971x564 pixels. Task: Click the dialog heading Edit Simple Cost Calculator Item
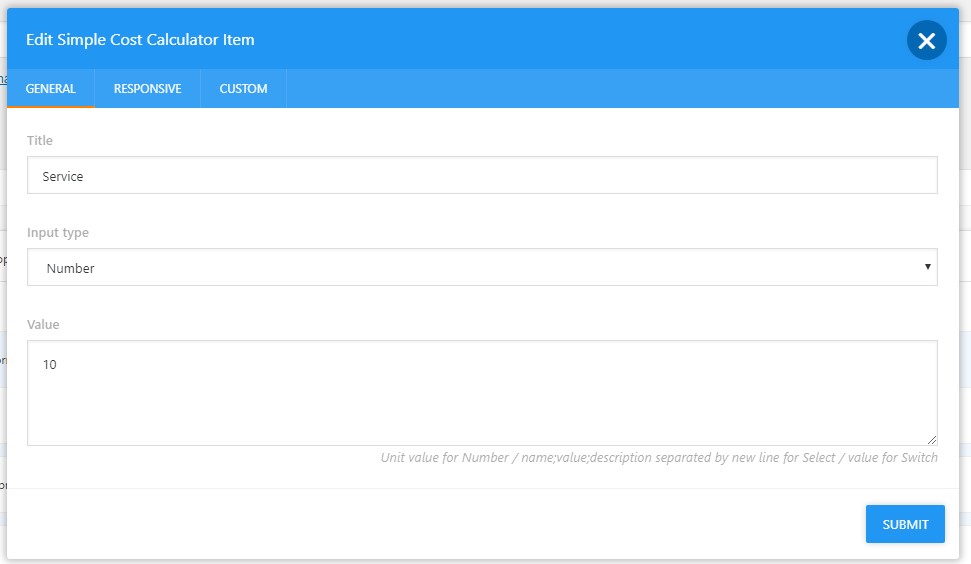click(x=140, y=40)
